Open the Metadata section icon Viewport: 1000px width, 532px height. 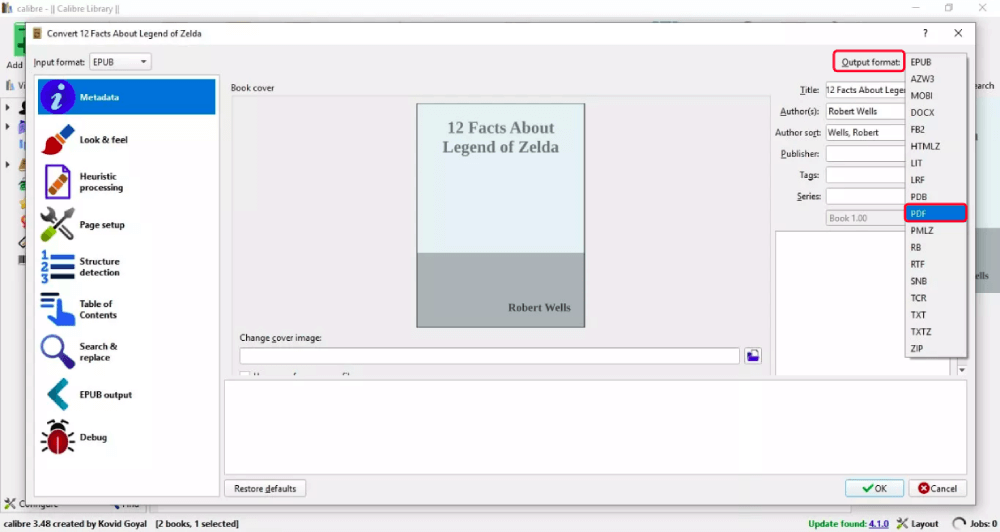58,97
